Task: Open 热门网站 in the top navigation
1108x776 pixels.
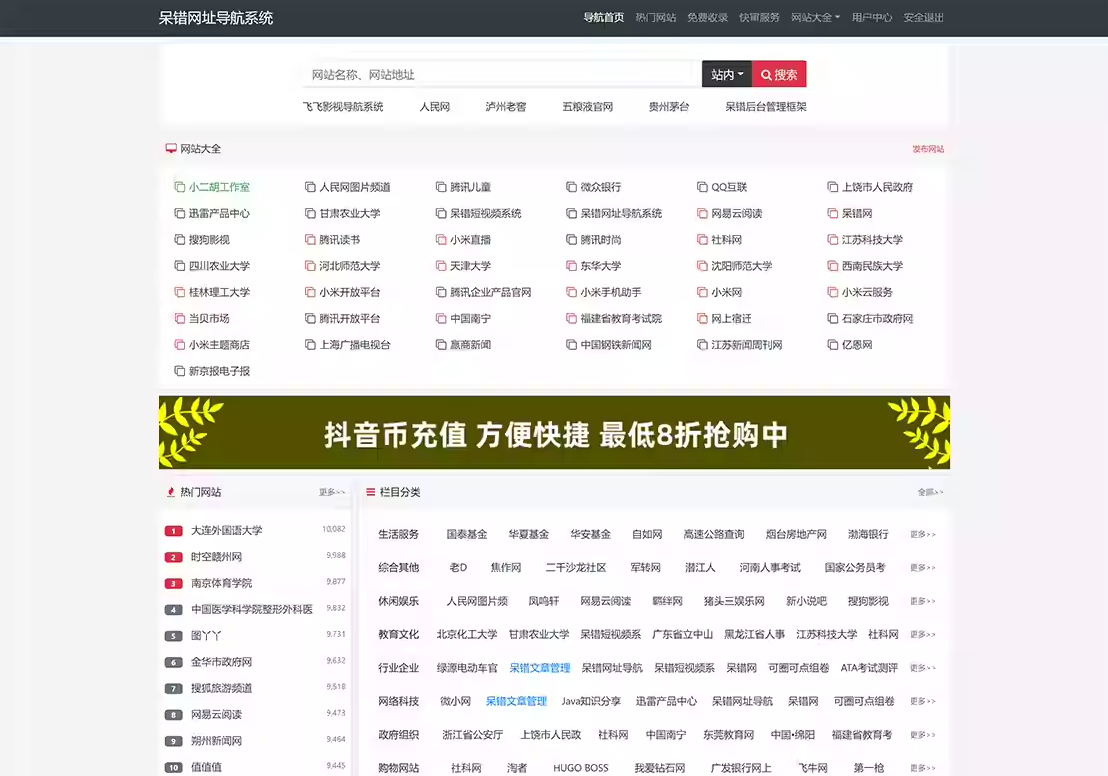Action: coord(655,17)
